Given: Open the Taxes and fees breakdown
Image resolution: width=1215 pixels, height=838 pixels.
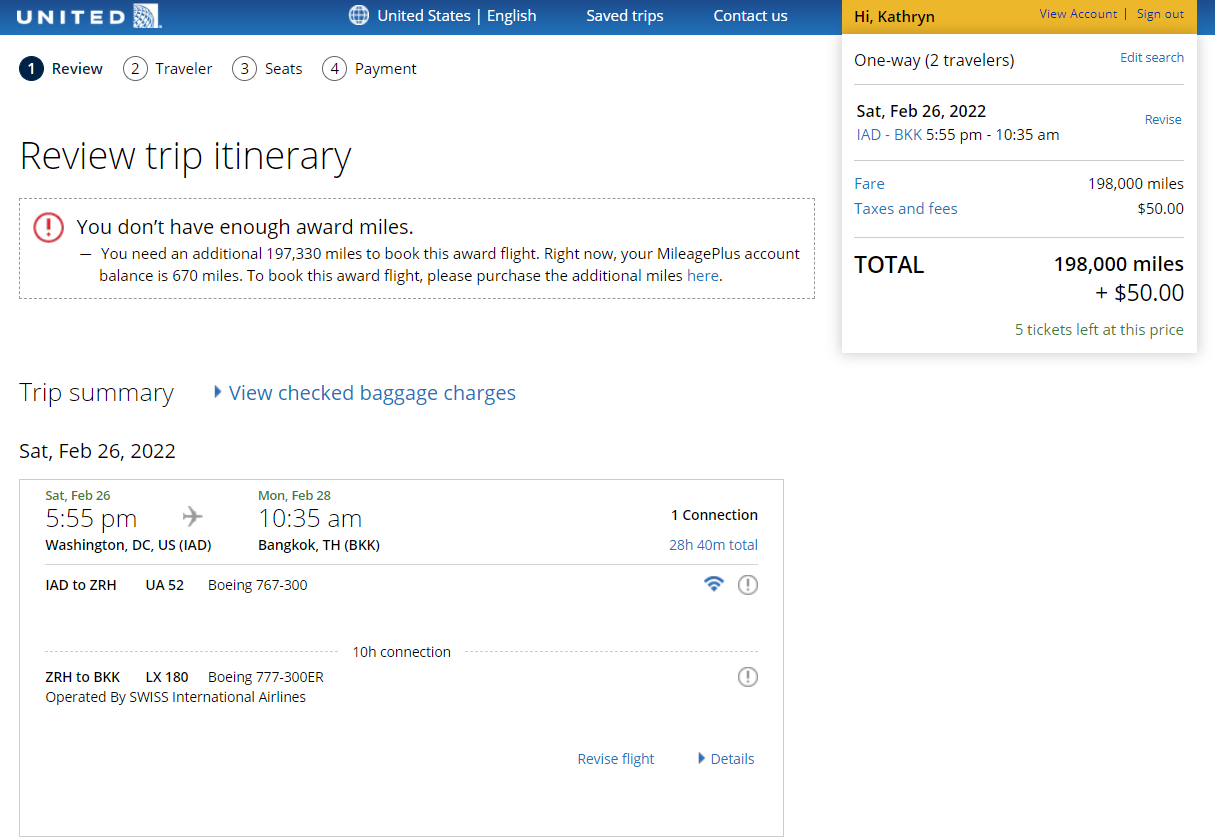Looking at the screenshot, I should coord(905,208).
